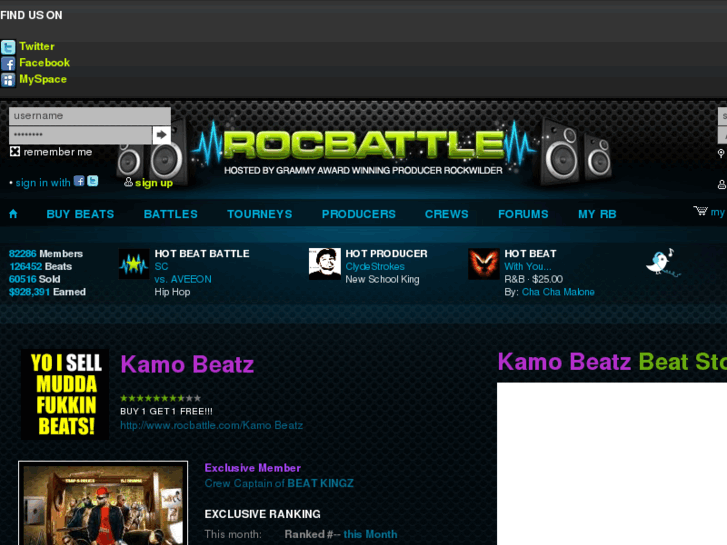Open the SC battle link
Screen dimensions: 727x545
pos(161,267)
